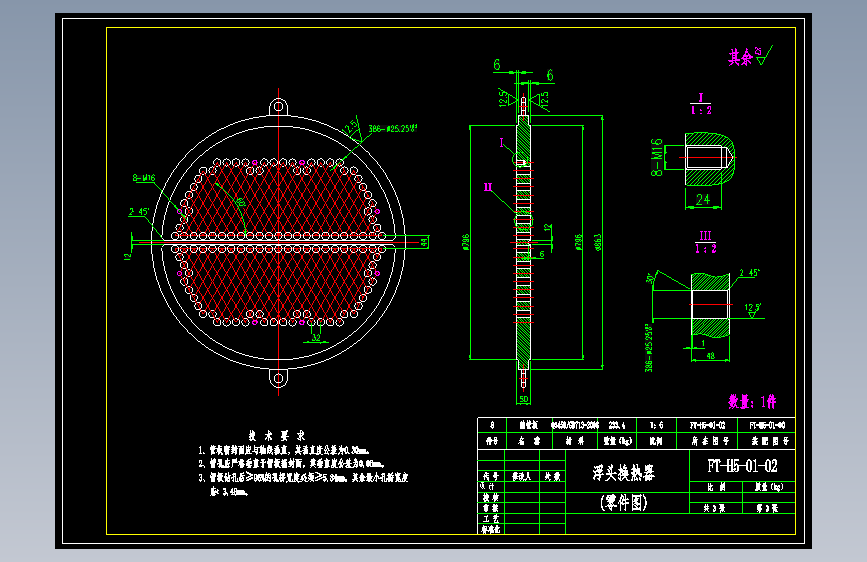Select the '数量: 1件' quantity note
The height and width of the screenshot is (562, 867).
[x=752, y=401]
